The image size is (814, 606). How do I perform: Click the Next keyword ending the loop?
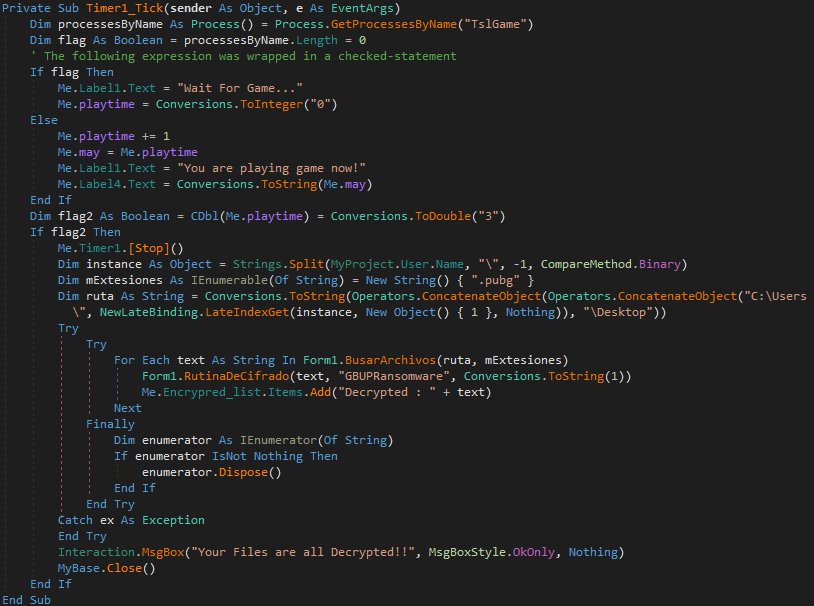tap(128, 408)
